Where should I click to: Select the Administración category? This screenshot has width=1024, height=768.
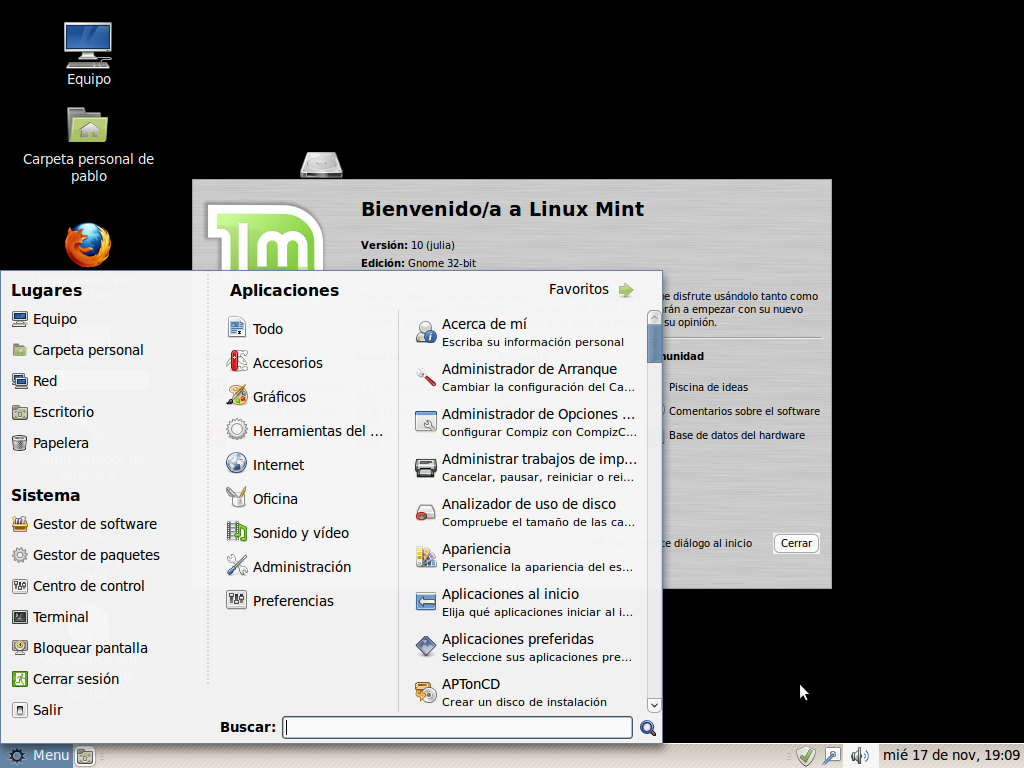(x=289, y=566)
